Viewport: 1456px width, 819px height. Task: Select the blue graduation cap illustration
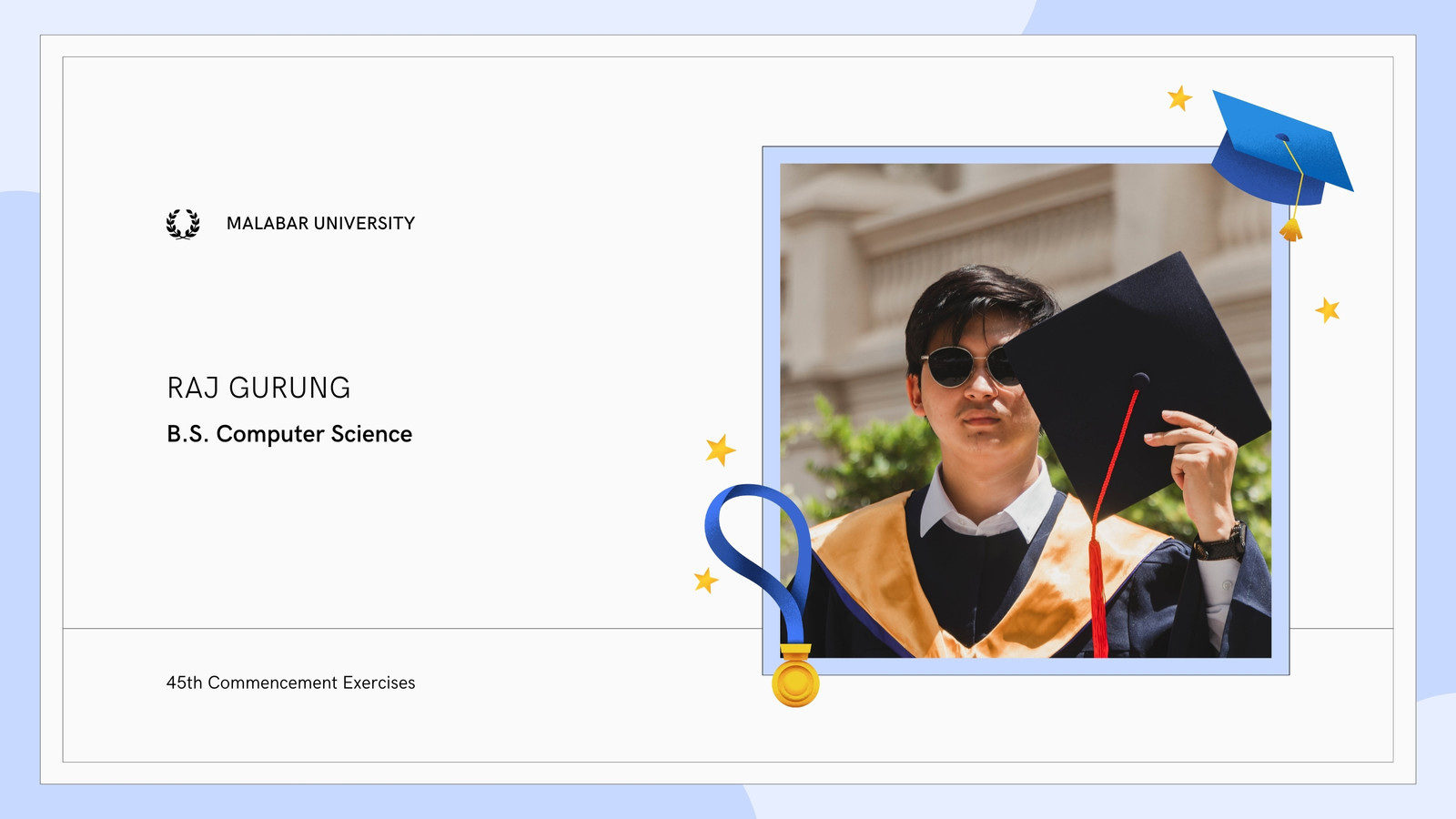click(1282, 165)
